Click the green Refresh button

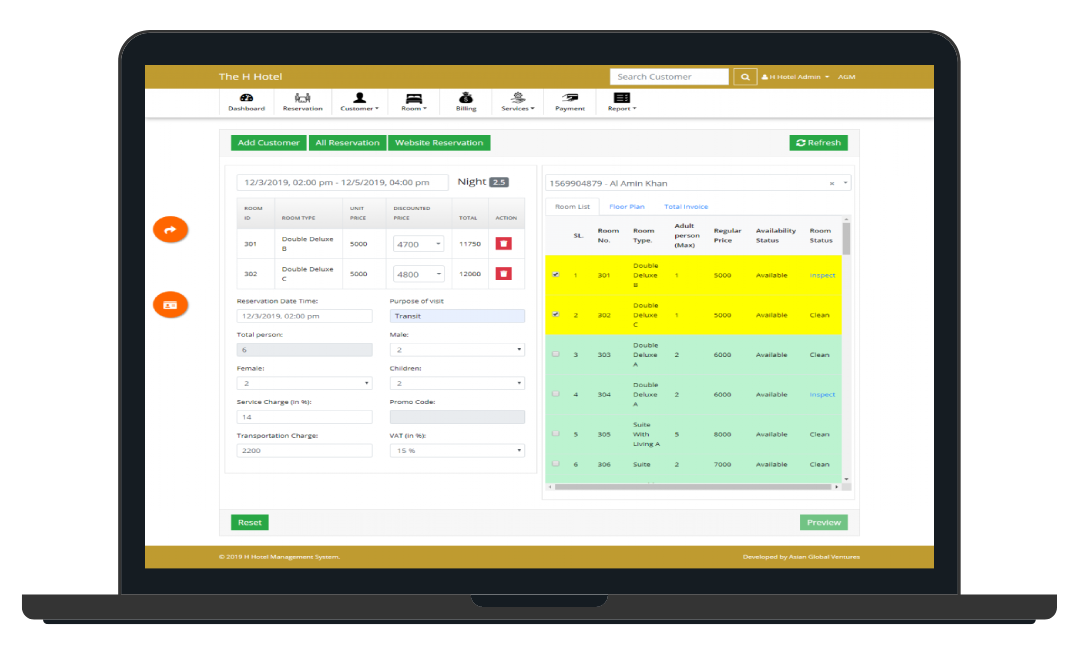(x=818, y=143)
